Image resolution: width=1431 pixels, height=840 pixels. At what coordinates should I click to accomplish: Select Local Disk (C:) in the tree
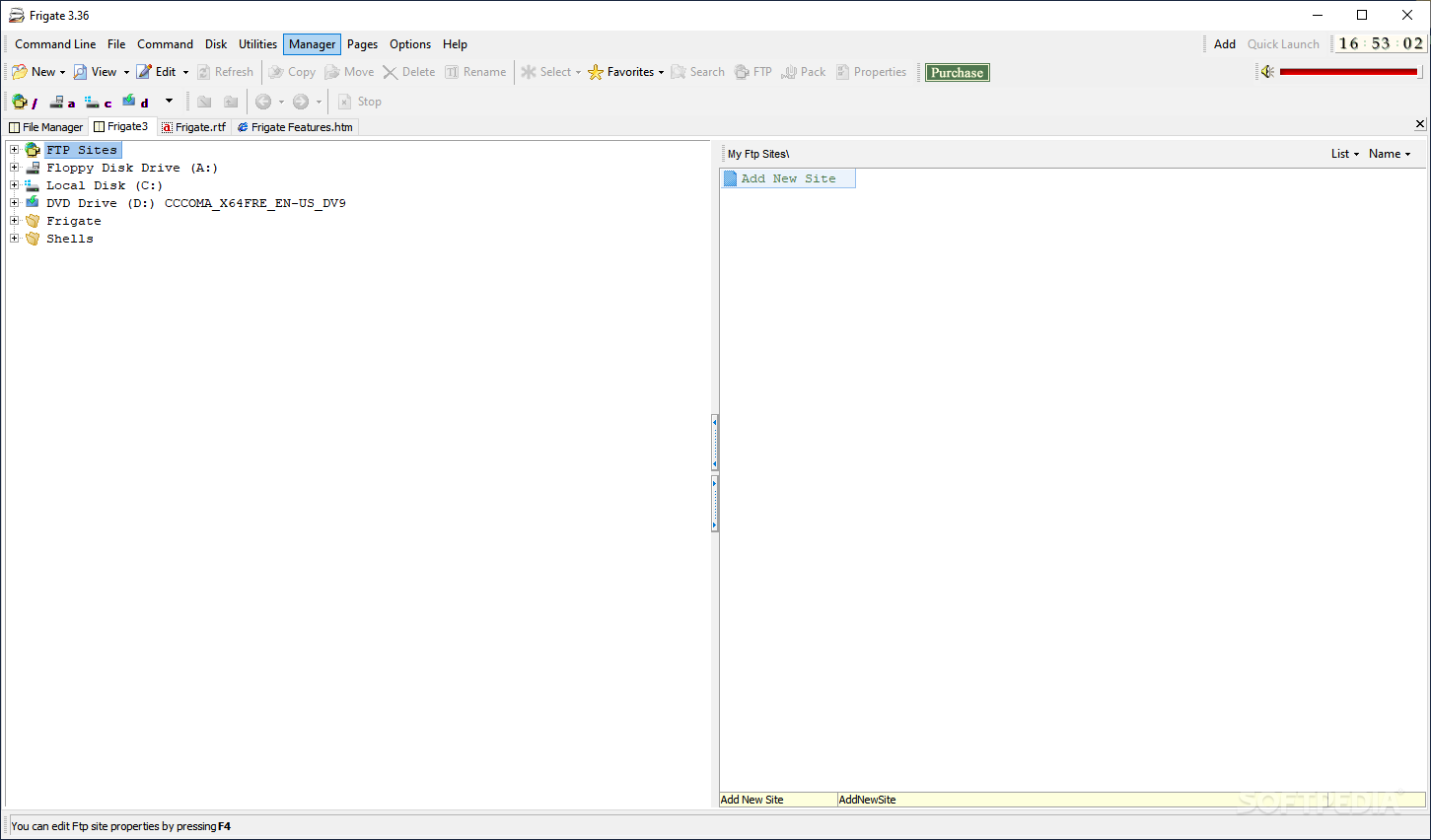[105, 185]
